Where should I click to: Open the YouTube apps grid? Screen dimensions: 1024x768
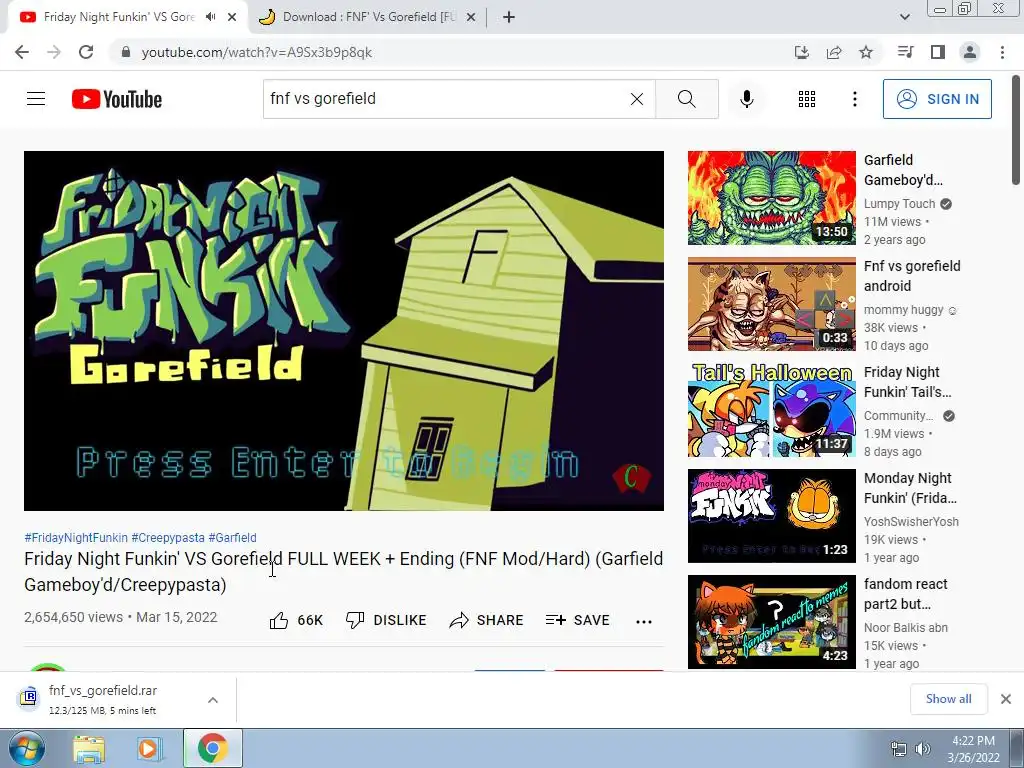click(807, 99)
